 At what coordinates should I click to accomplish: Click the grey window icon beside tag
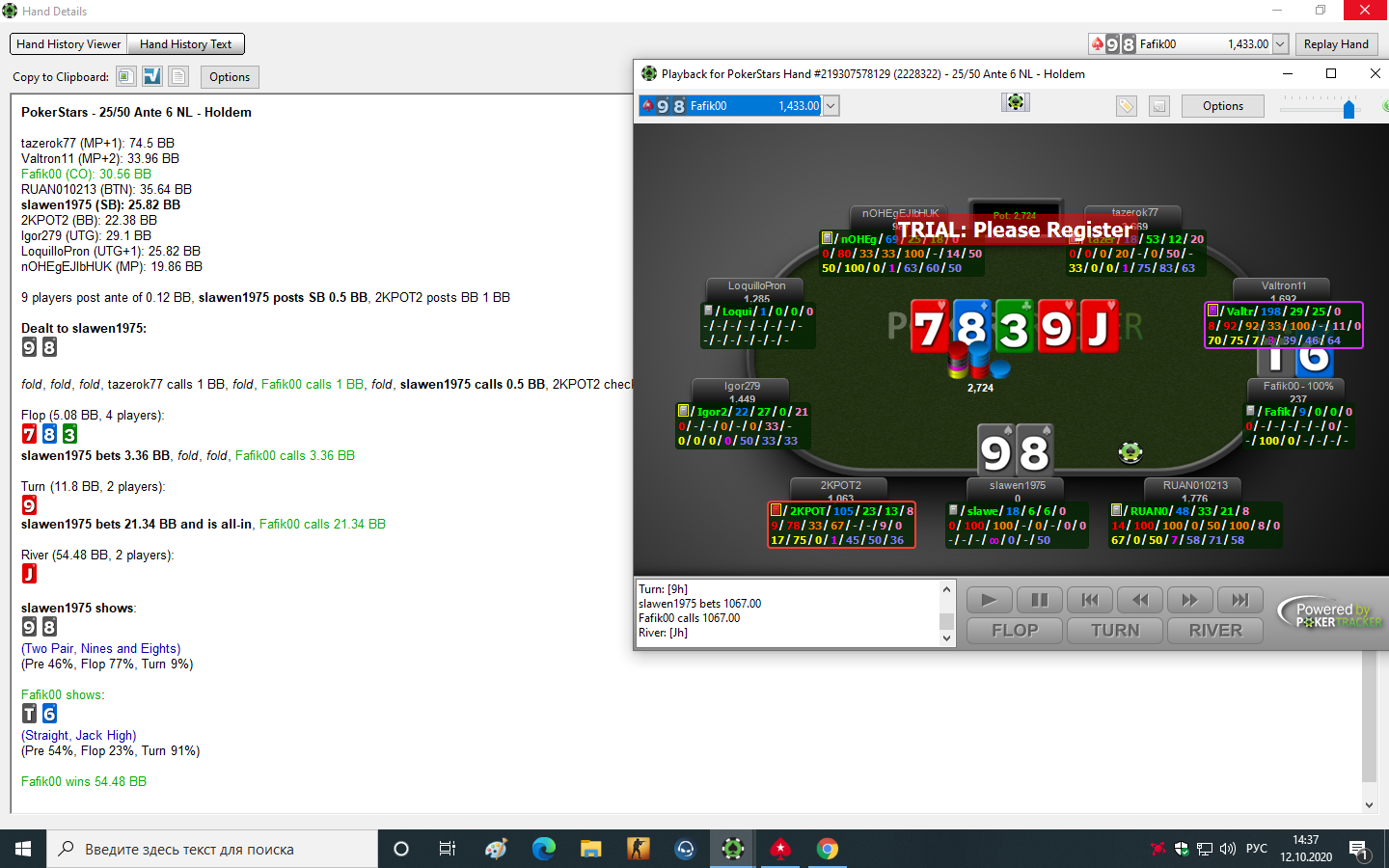(x=1159, y=106)
